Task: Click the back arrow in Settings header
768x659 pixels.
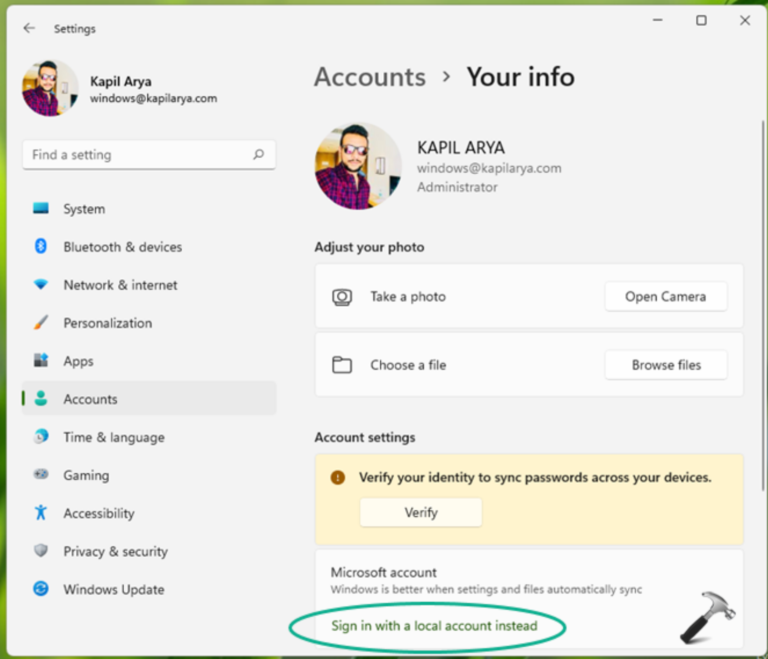Action: click(x=29, y=28)
